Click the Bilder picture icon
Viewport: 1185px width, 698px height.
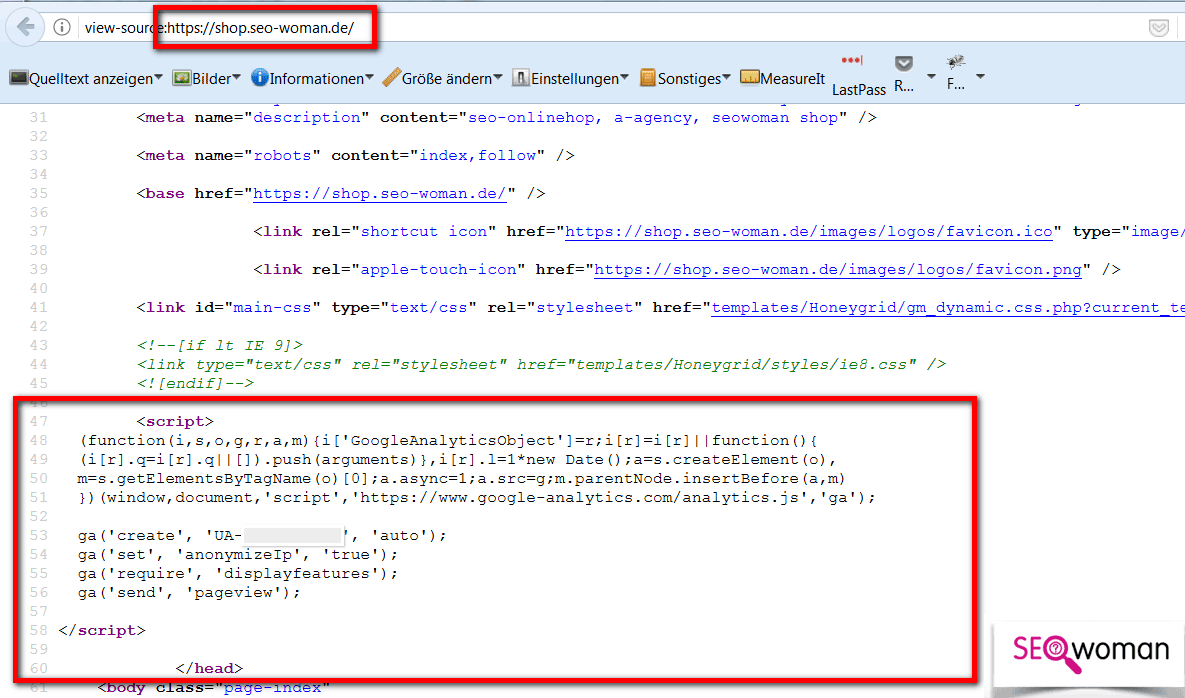click(x=181, y=78)
